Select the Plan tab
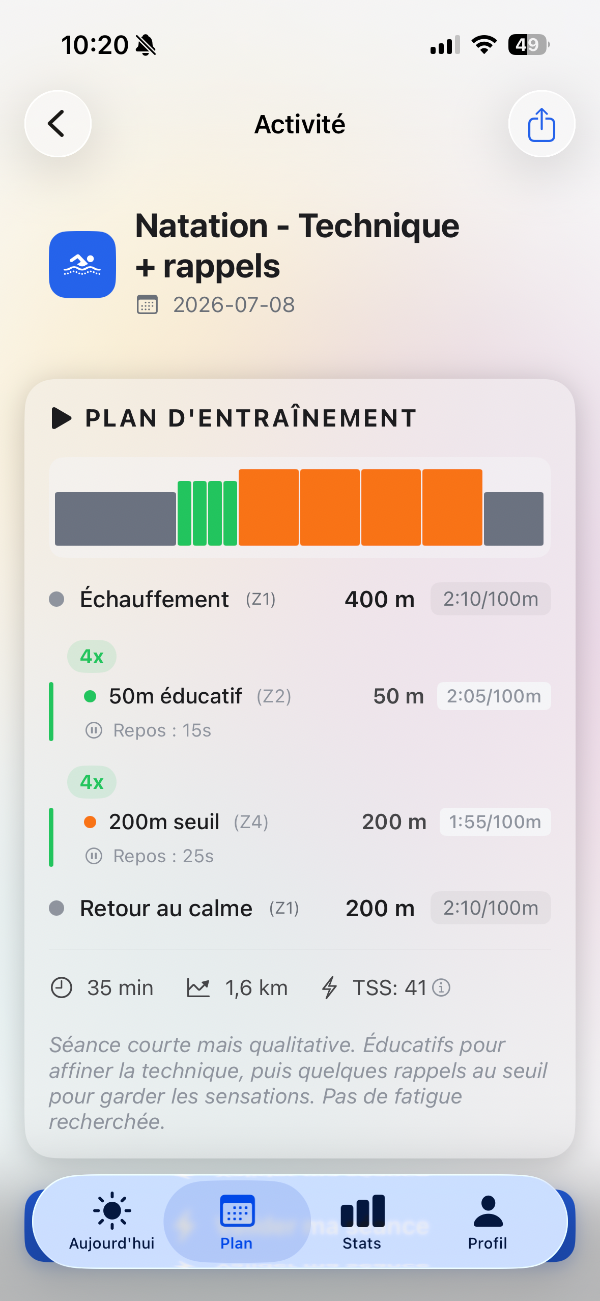 point(237,1221)
